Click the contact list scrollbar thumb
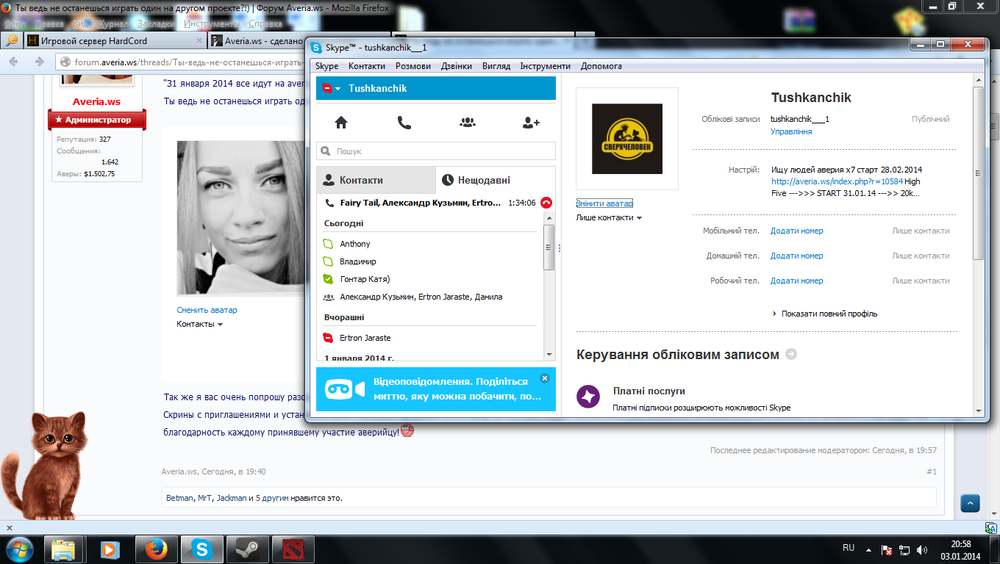Viewport: 1000px width, 564px height. (548, 248)
